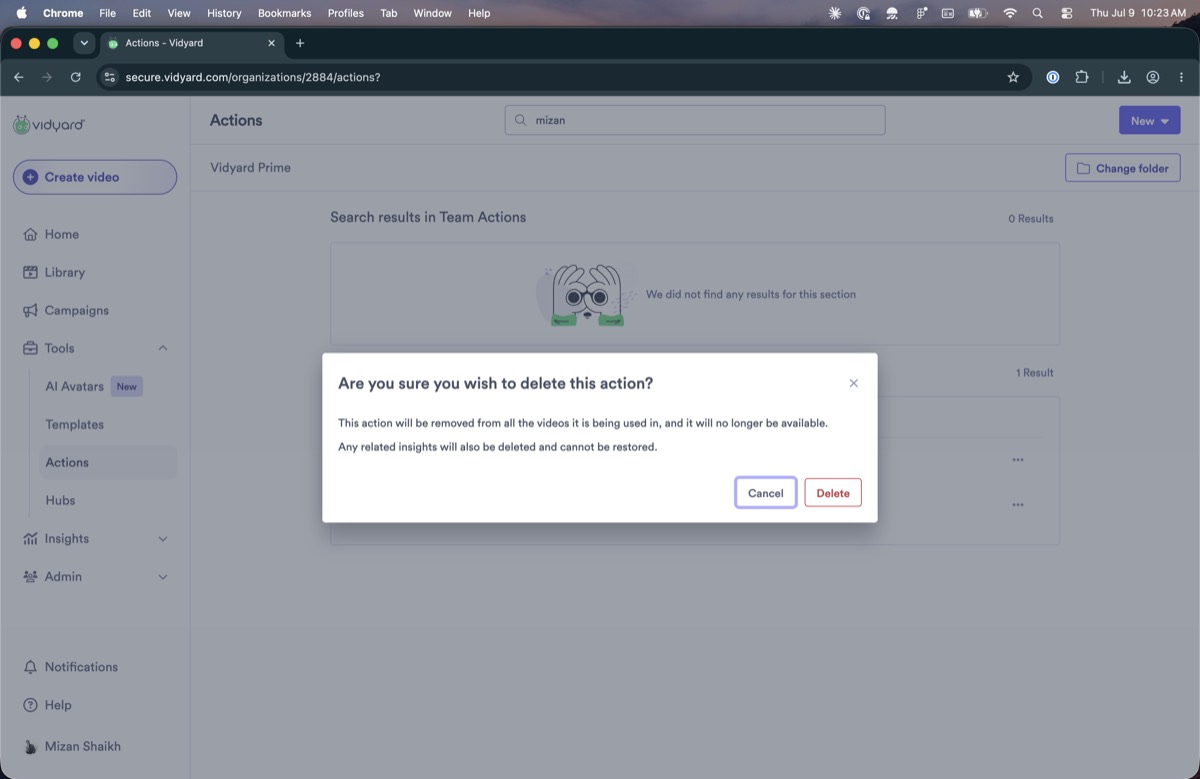
Task: Click the Help question mark icon
Action: point(30,705)
